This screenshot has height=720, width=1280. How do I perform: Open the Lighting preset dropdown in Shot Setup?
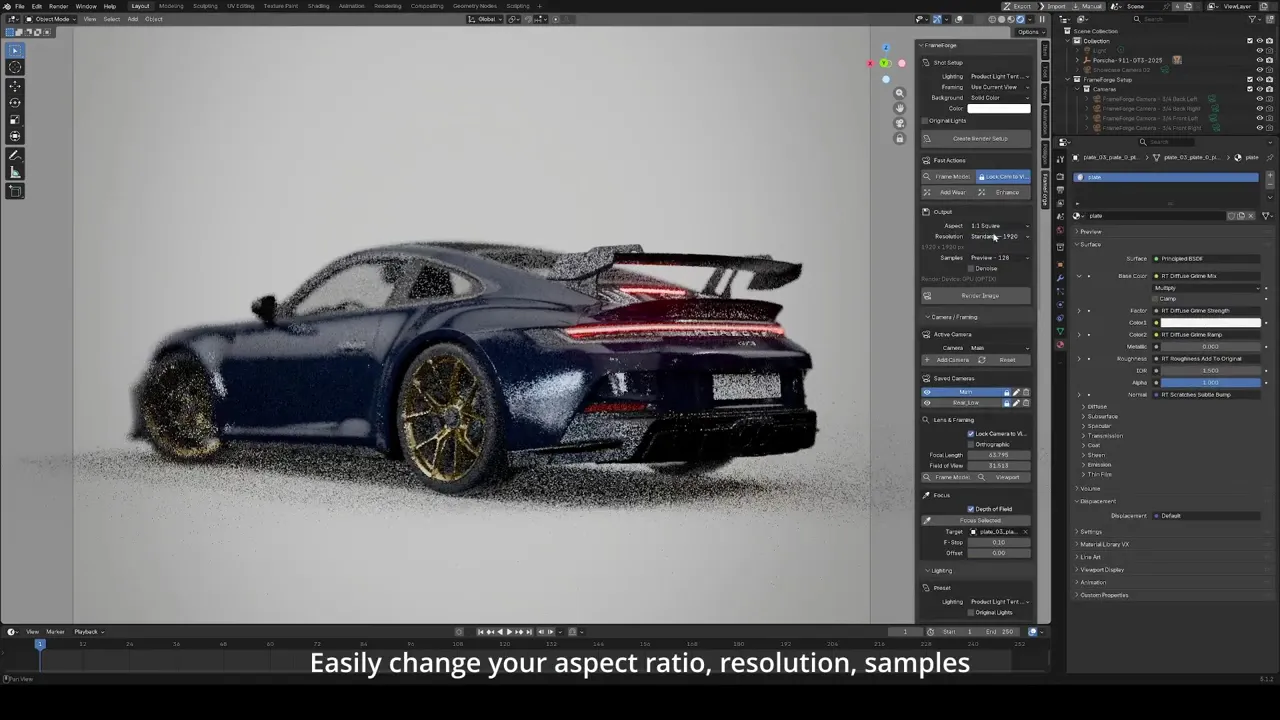999,77
